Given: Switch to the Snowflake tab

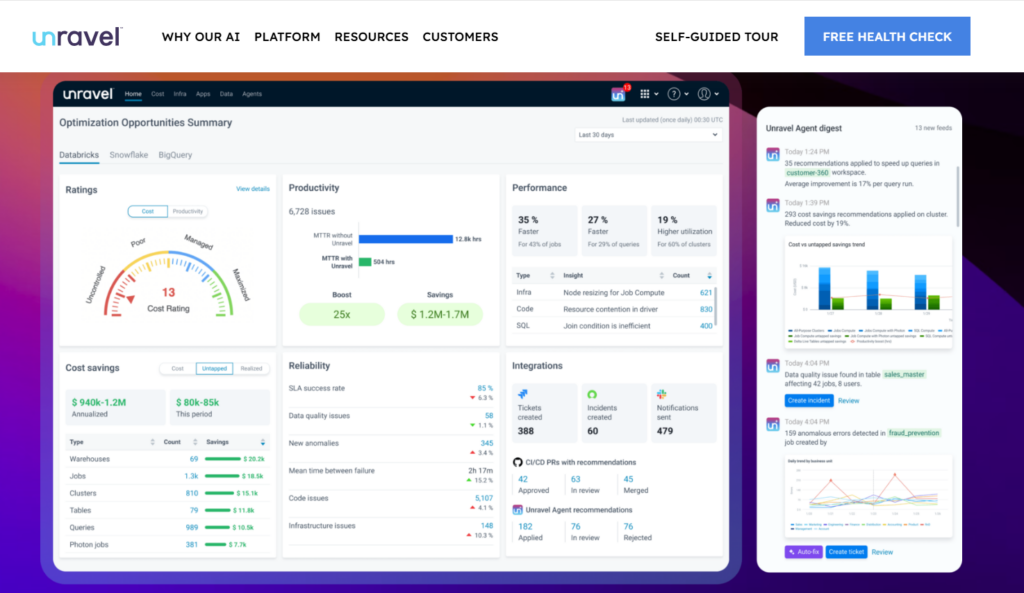Looking at the screenshot, I should [129, 155].
